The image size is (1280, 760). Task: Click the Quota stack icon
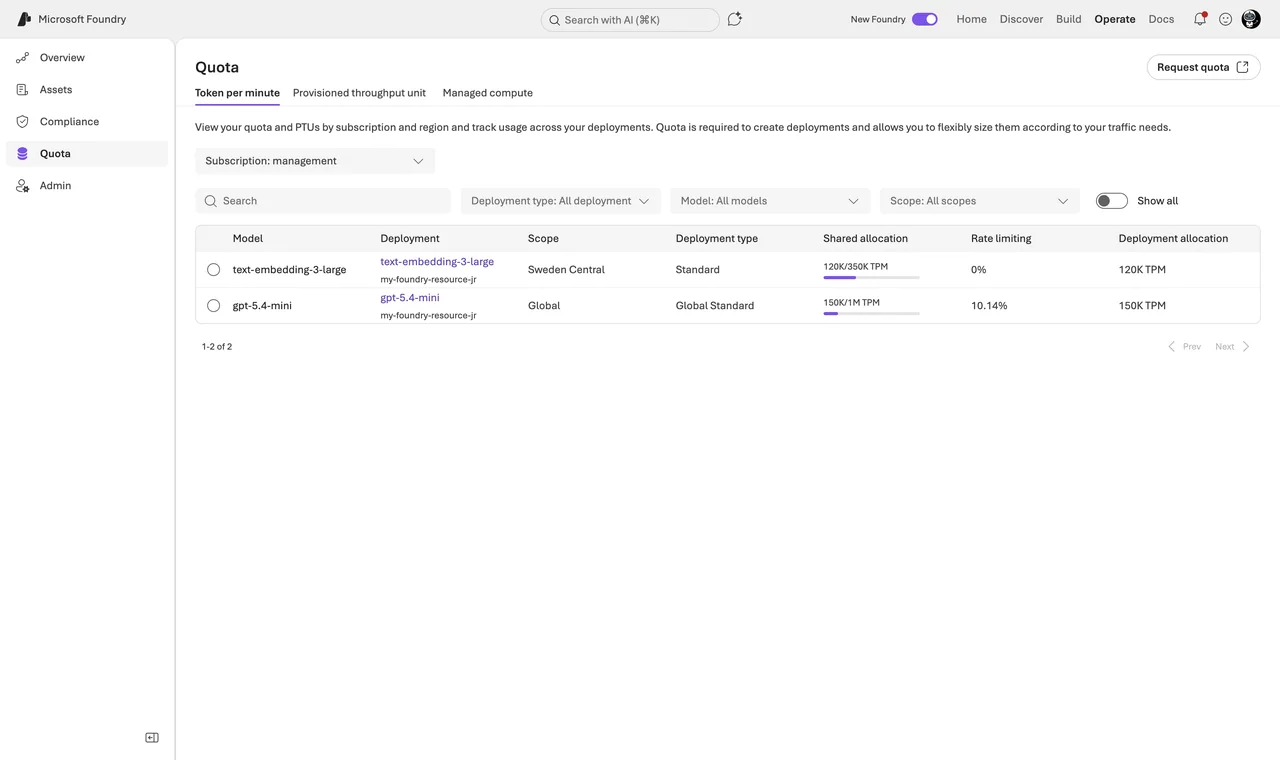click(22, 154)
